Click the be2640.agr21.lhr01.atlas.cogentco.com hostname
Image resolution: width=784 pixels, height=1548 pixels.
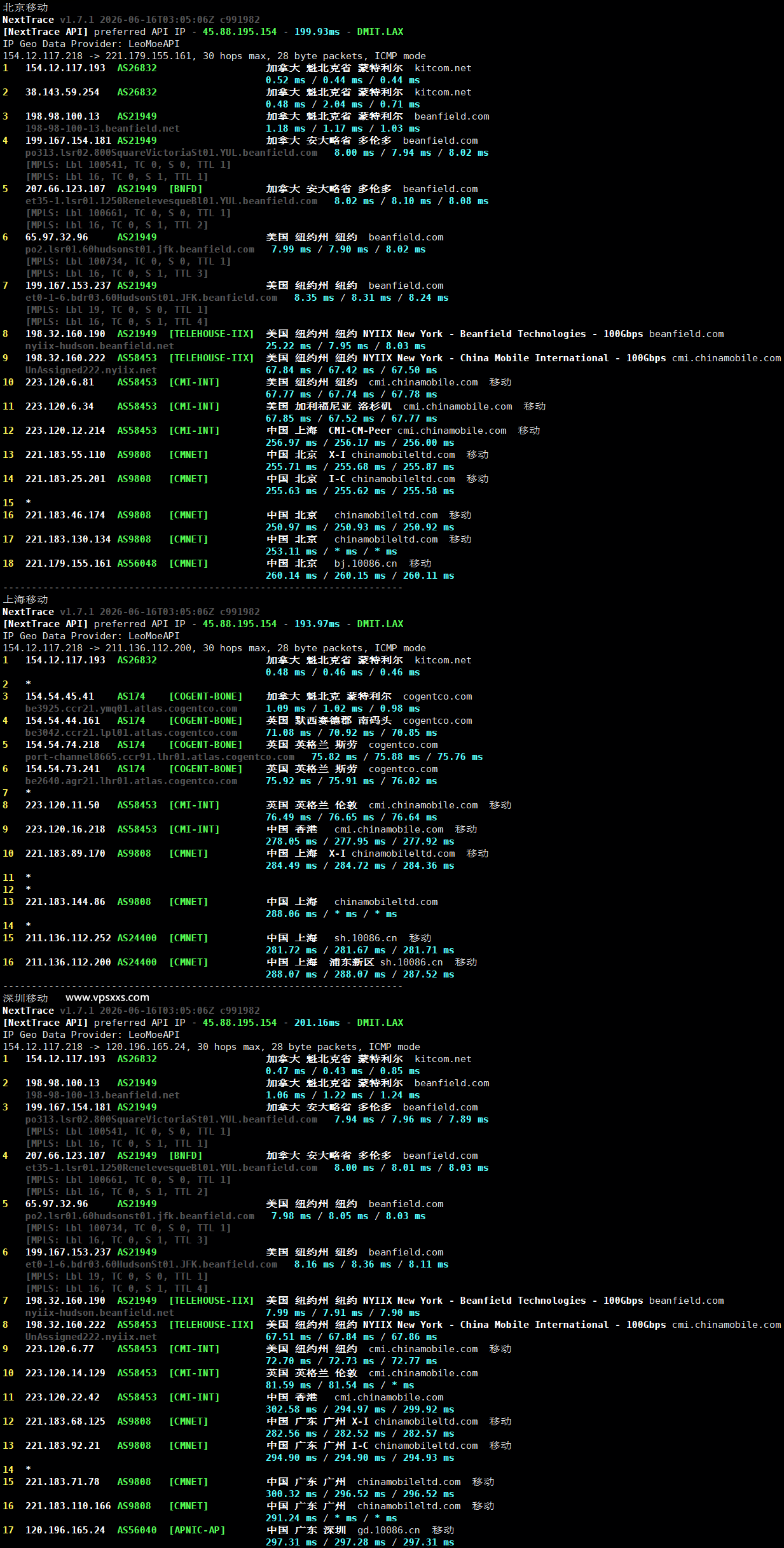131,781
